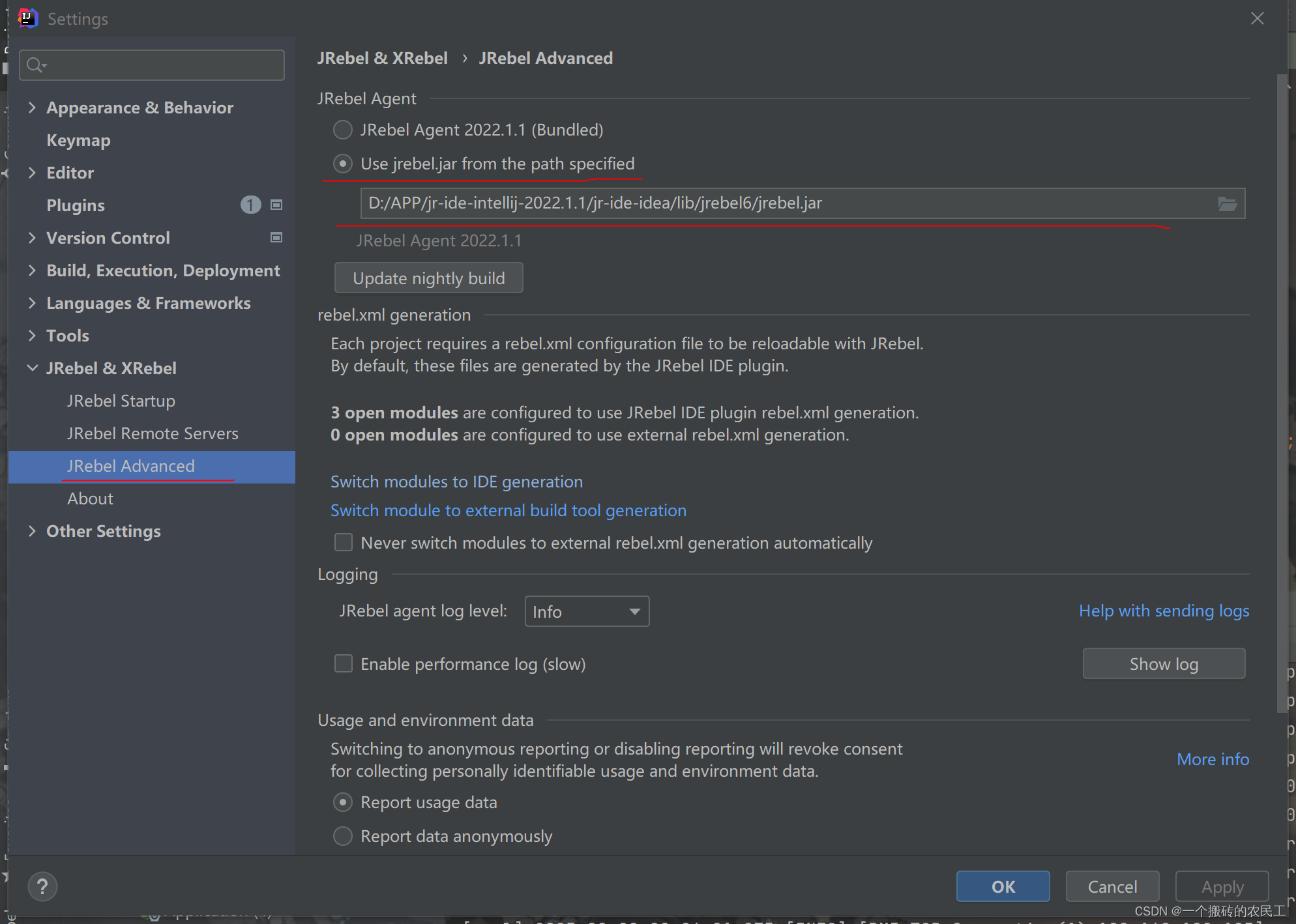The image size is (1296, 924).
Task: Enable performance log (slow) checkbox
Action: pyautogui.click(x=343, y=664)
